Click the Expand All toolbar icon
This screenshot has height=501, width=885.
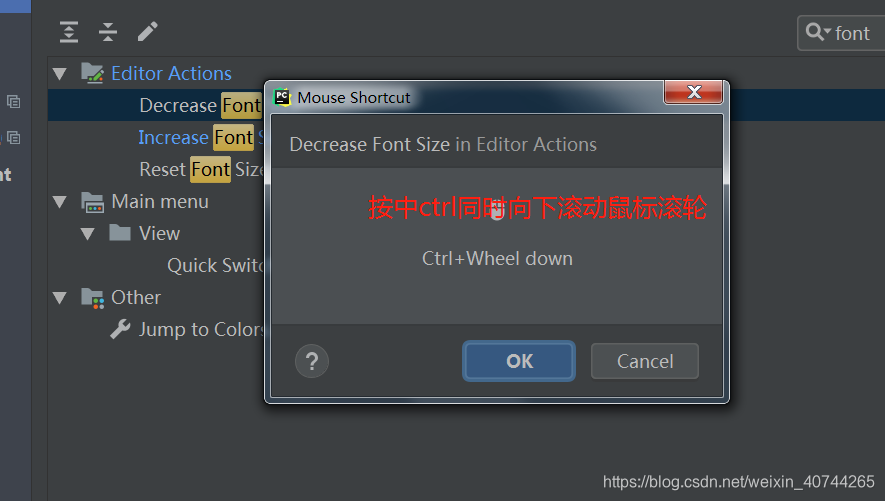point(69,32)
